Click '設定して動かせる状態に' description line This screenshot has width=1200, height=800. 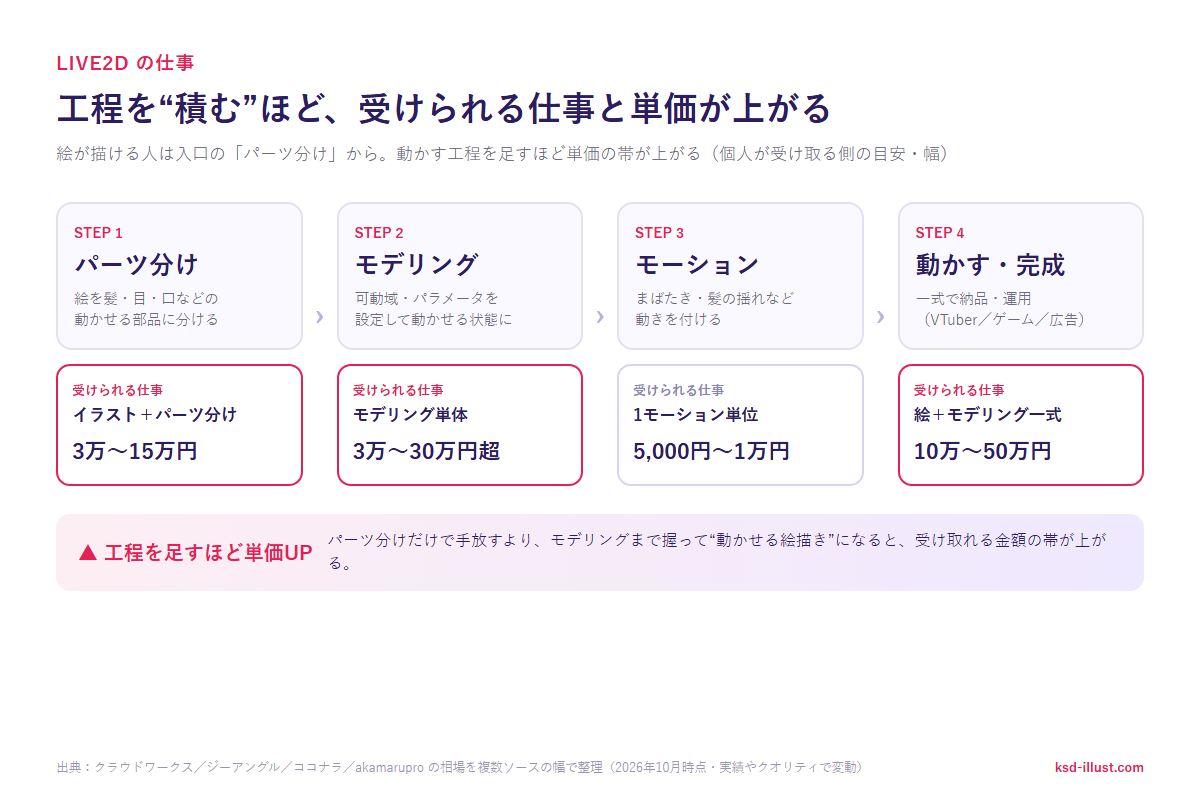pos(433,320)
